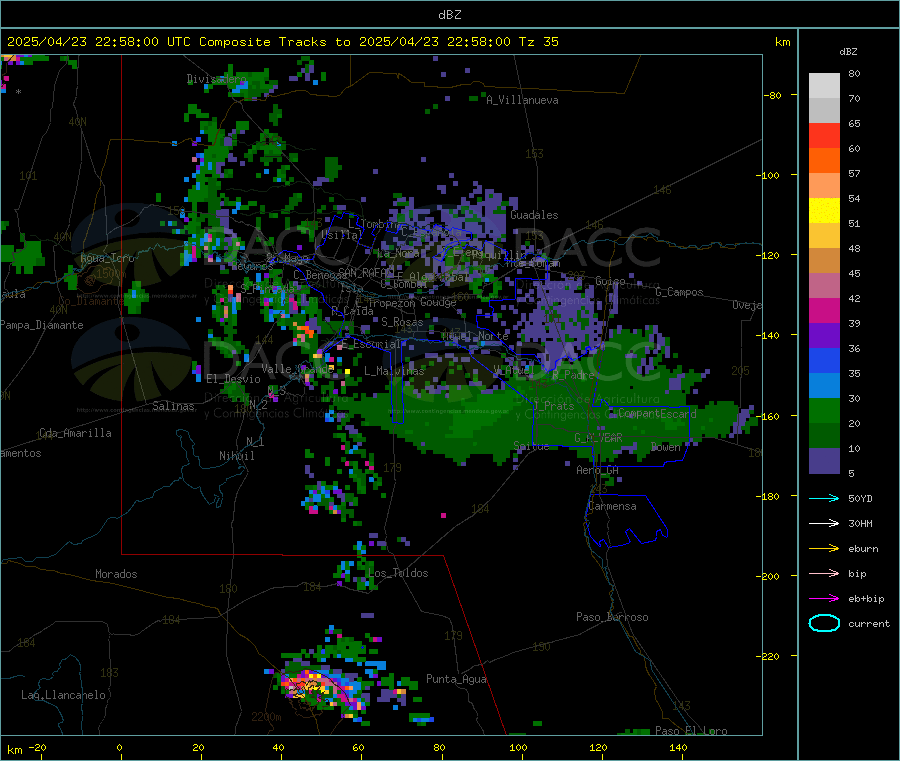Click the '80' value on the dBZ scale
The image size is (900, 761).
coord(854,73)
